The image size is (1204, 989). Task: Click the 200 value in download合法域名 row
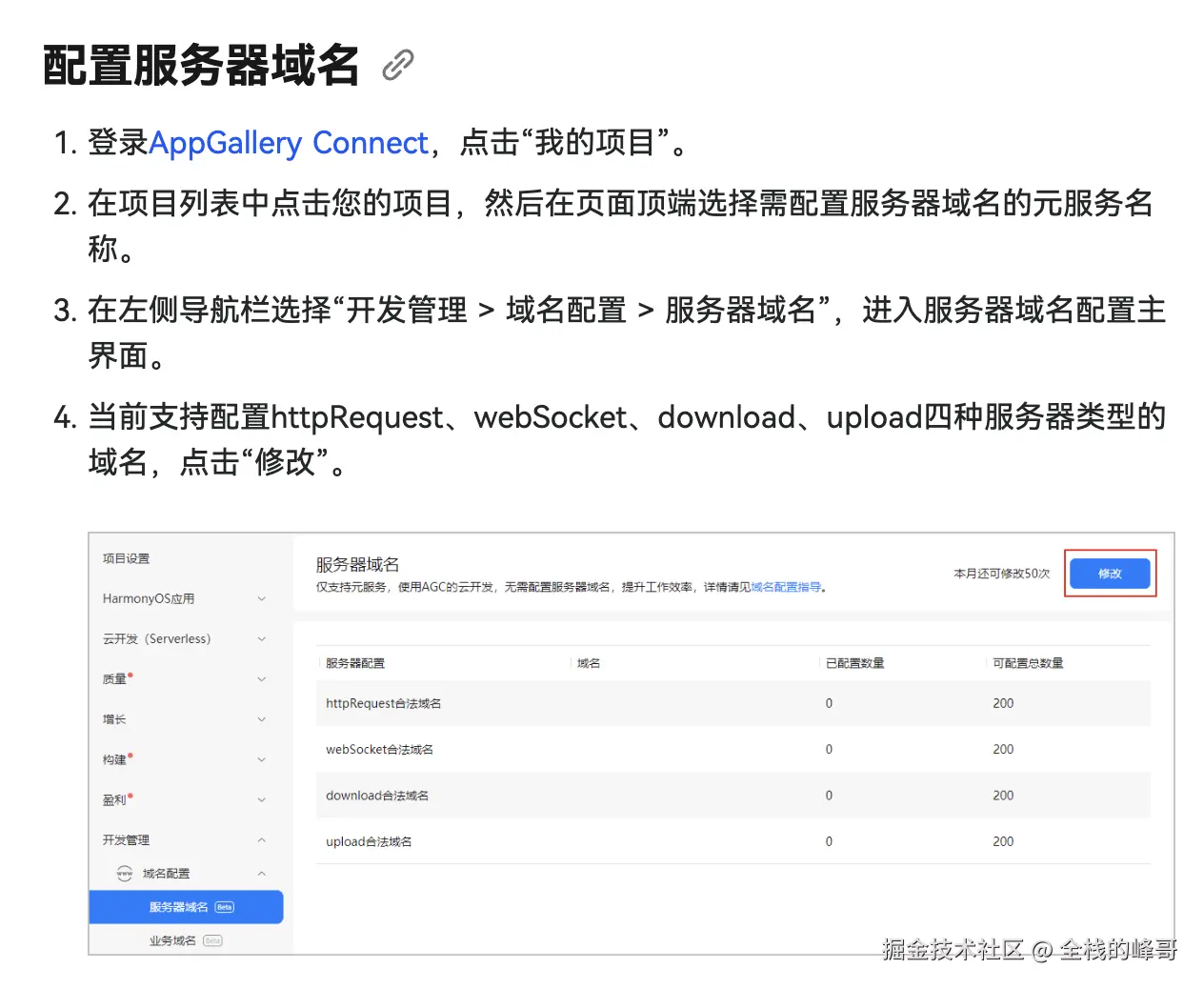pos(1003,796)
